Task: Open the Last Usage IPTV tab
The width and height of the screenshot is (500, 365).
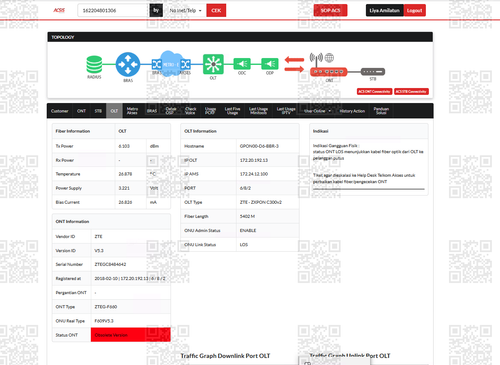Action: pyautogui.click(x=286, y=111)
